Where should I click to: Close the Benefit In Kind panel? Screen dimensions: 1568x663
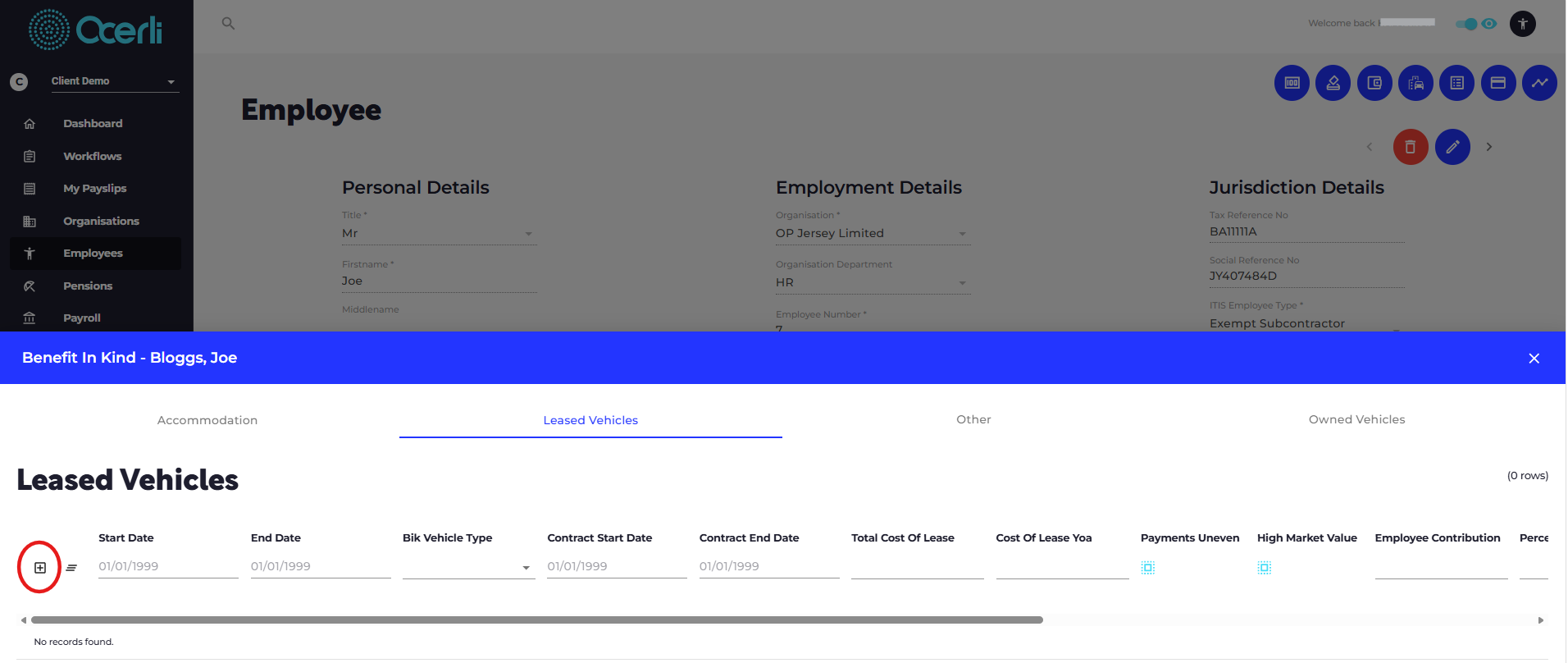pos(1534,359)
